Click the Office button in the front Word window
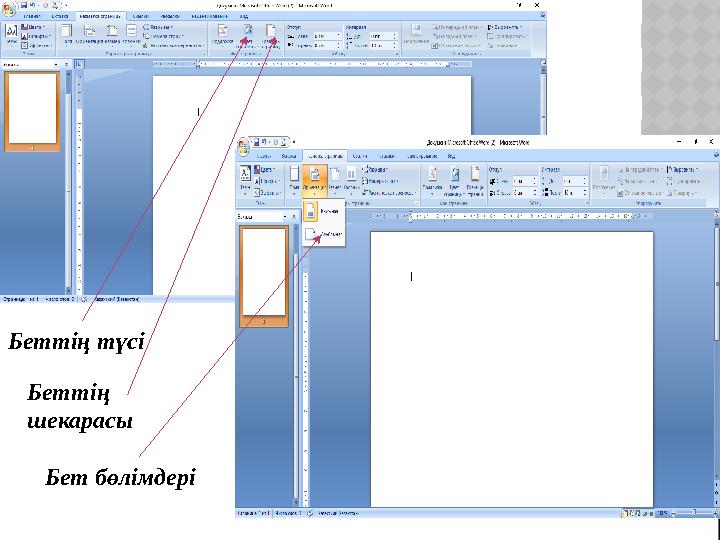 click(244, 146)
